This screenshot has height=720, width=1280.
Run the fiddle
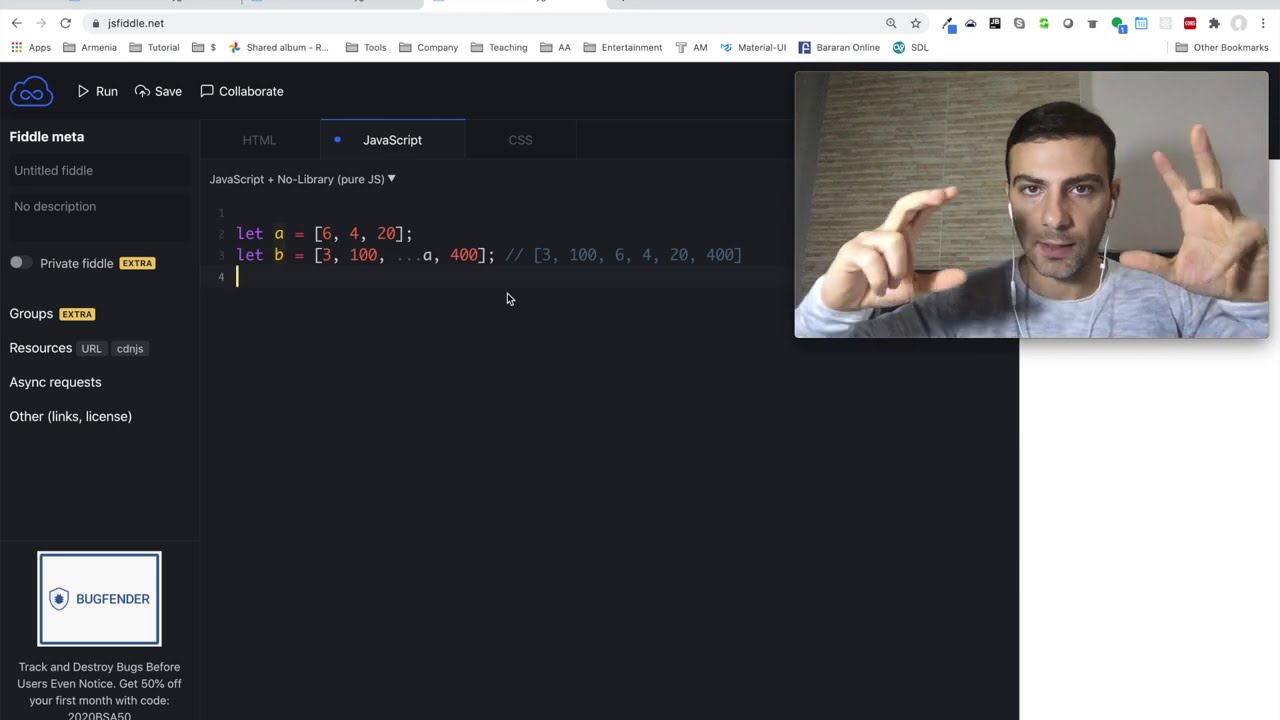pyautogui.click(x=98, y=91)
